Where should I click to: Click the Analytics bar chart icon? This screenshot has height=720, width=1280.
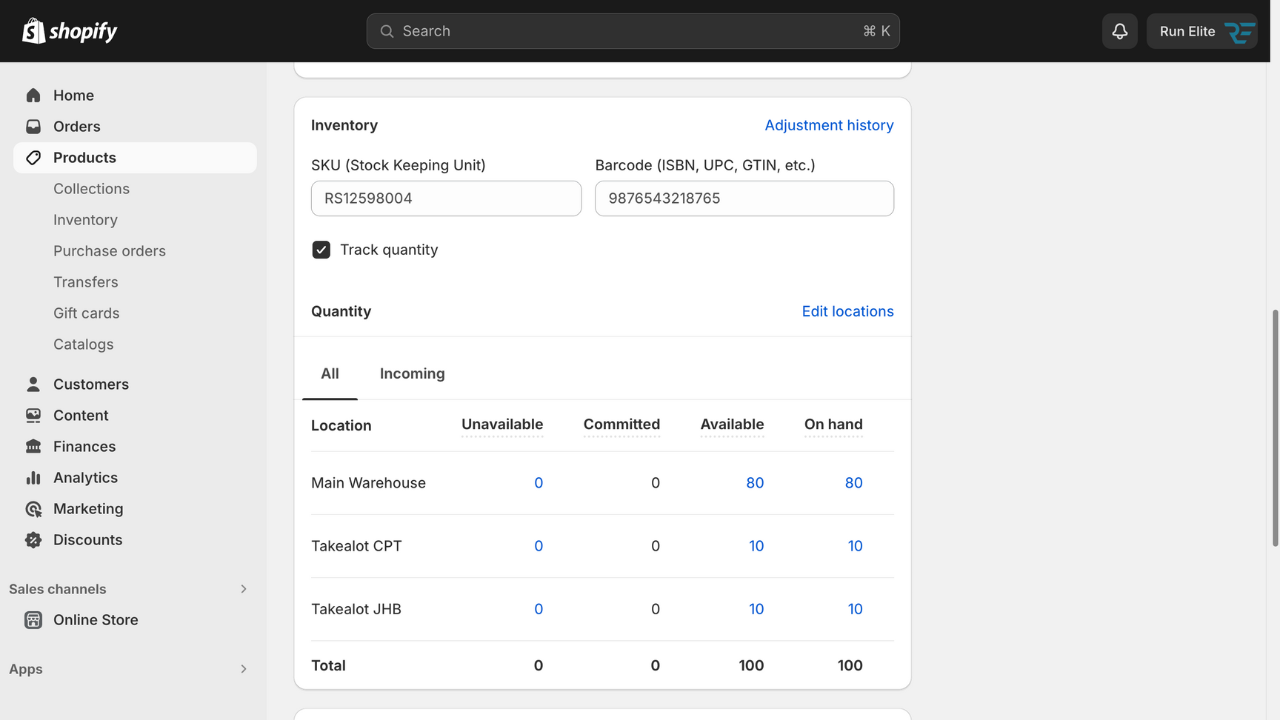pos(33,477)
